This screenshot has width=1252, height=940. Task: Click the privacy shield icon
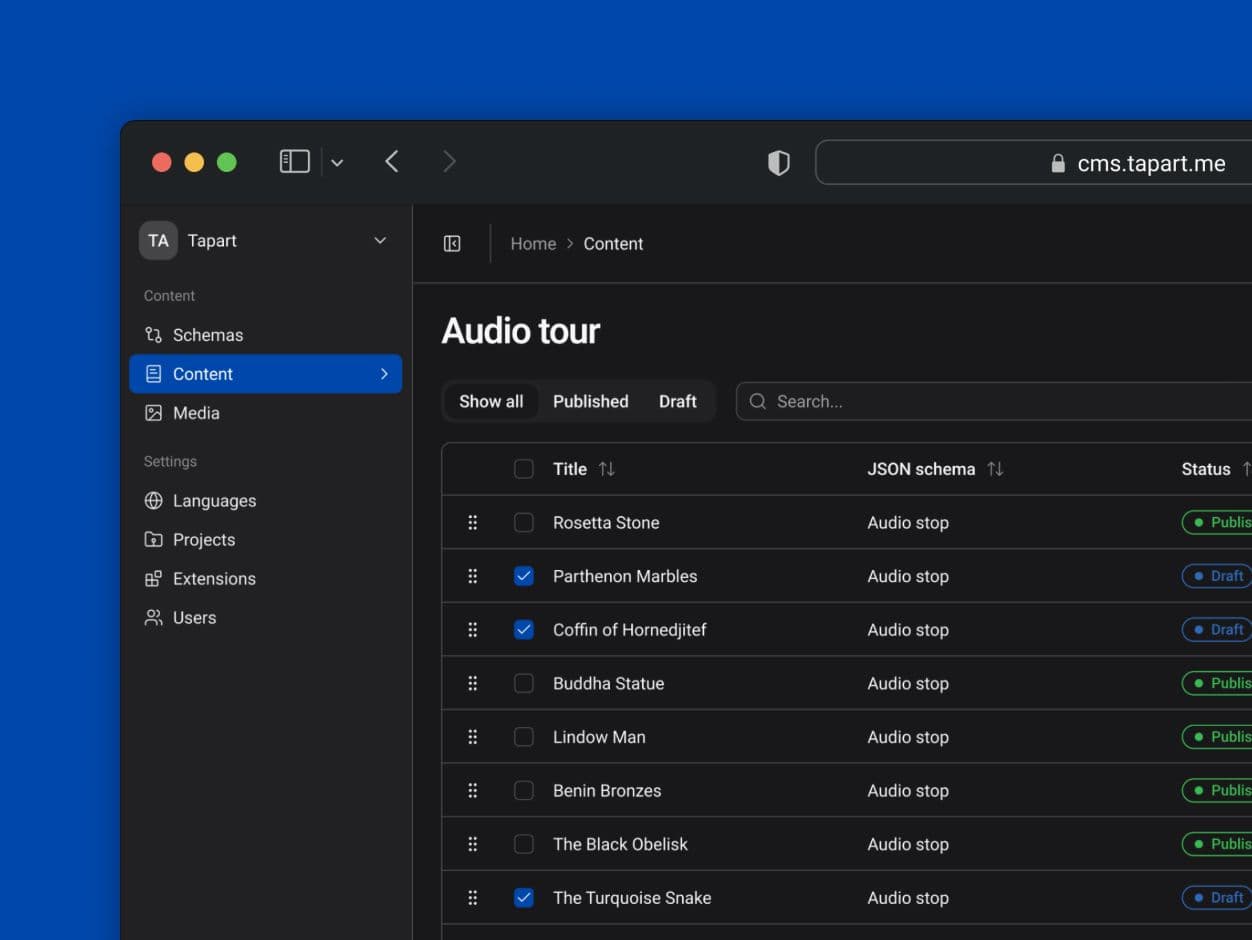click(778, 163)
